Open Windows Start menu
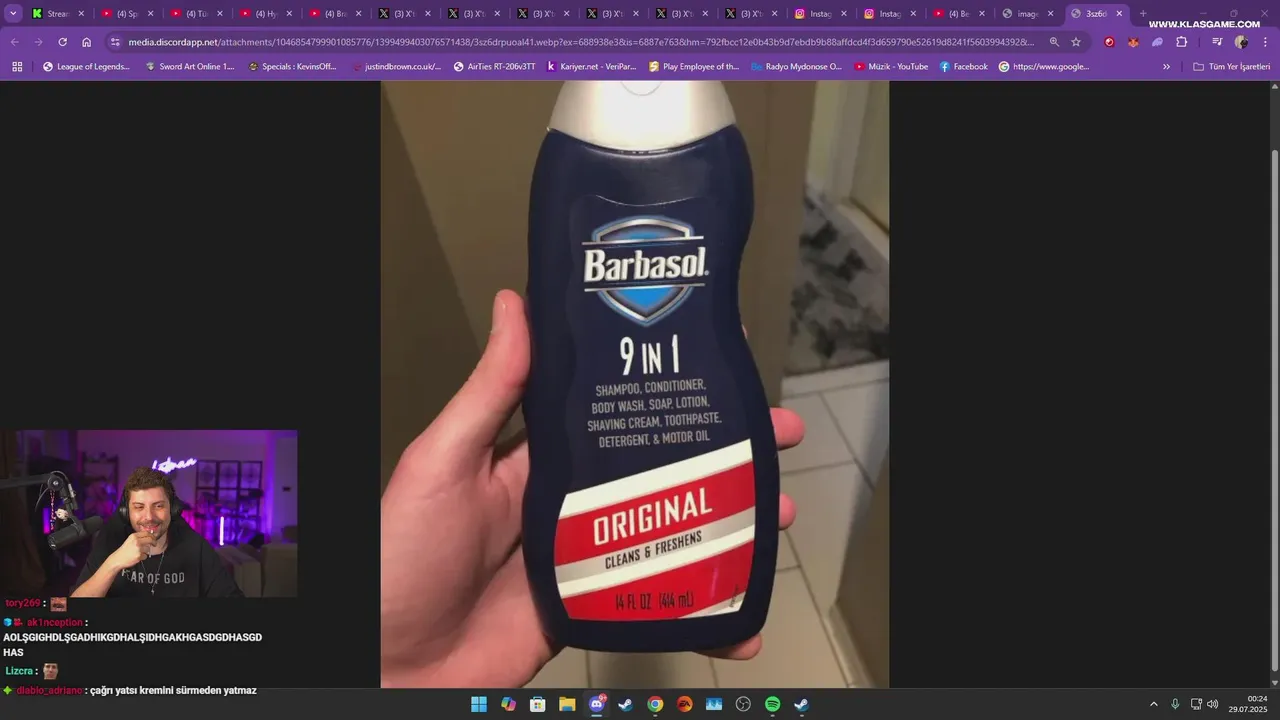Viewport: 1280px width, 720px height. point(479,704)
